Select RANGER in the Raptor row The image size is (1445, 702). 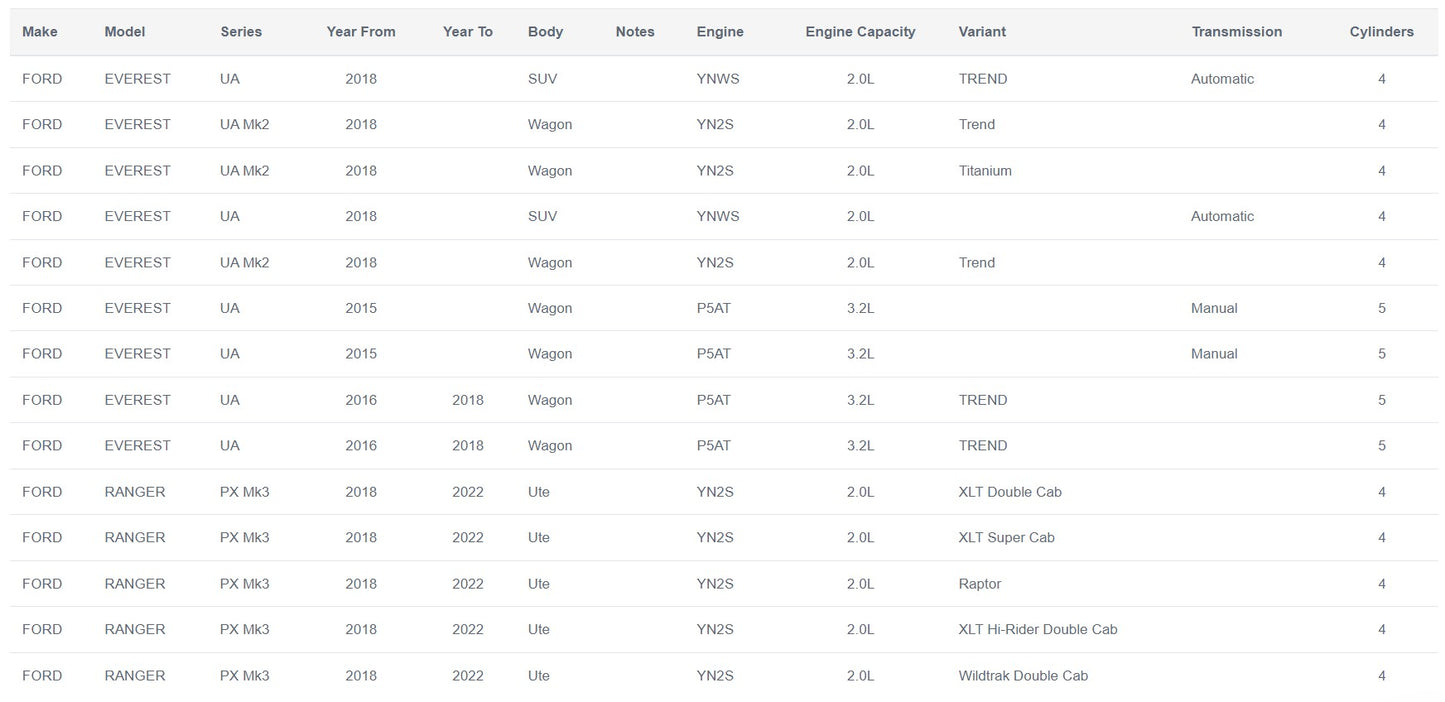click(x=135, y=584)
